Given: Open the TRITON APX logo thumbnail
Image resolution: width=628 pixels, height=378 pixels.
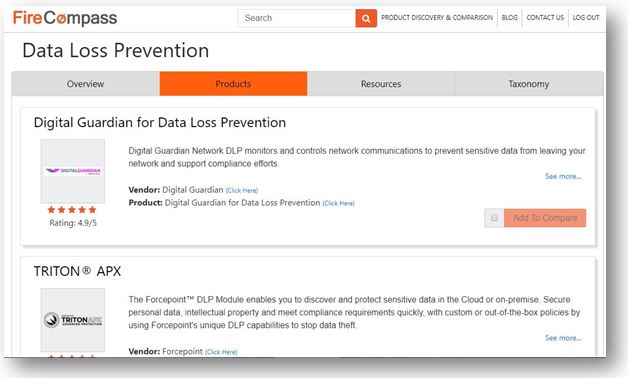Looking at the screenshot, I should click(72, 320).
